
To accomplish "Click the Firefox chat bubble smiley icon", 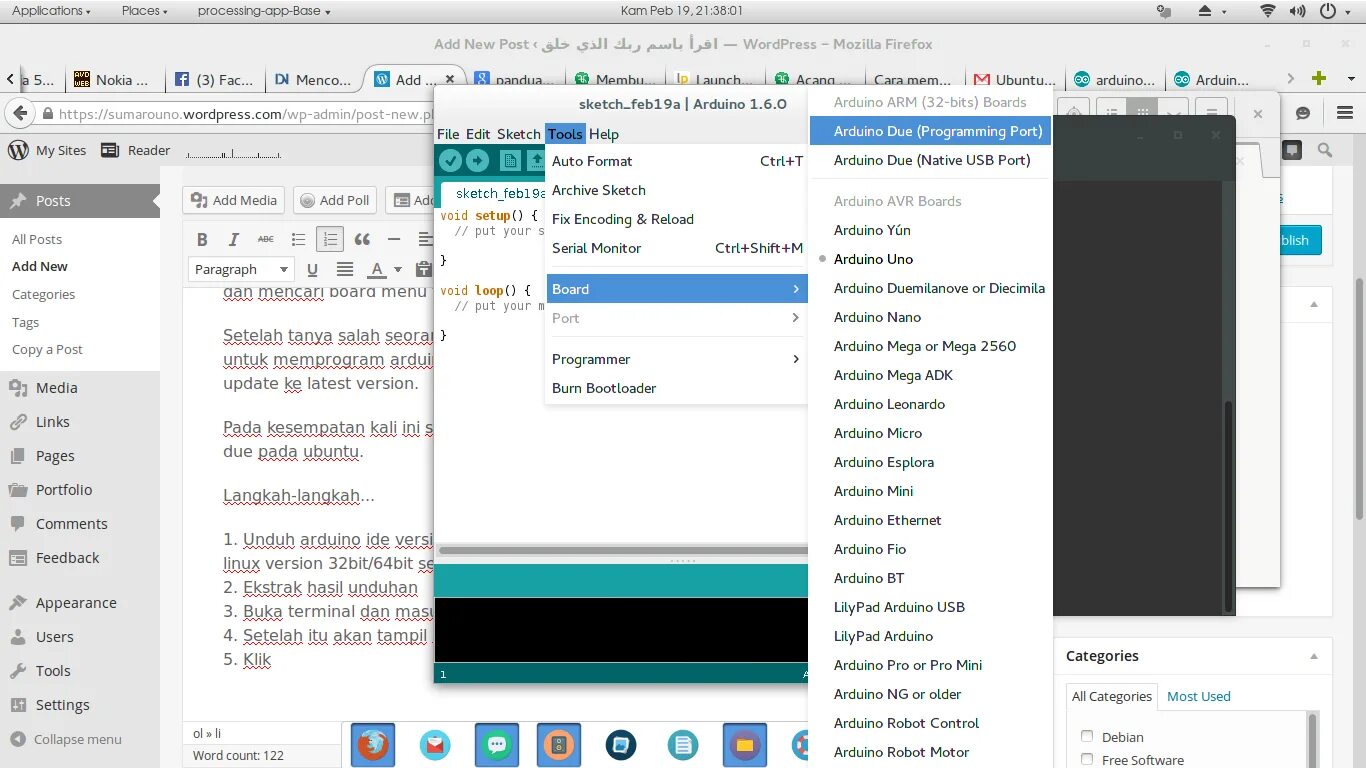I will coord(1303,113).
